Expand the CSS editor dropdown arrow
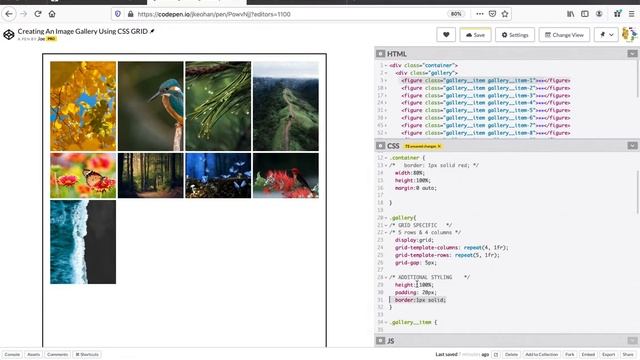Image resolution: width=640 pixels, height=360 pixels. click(632, 146)
